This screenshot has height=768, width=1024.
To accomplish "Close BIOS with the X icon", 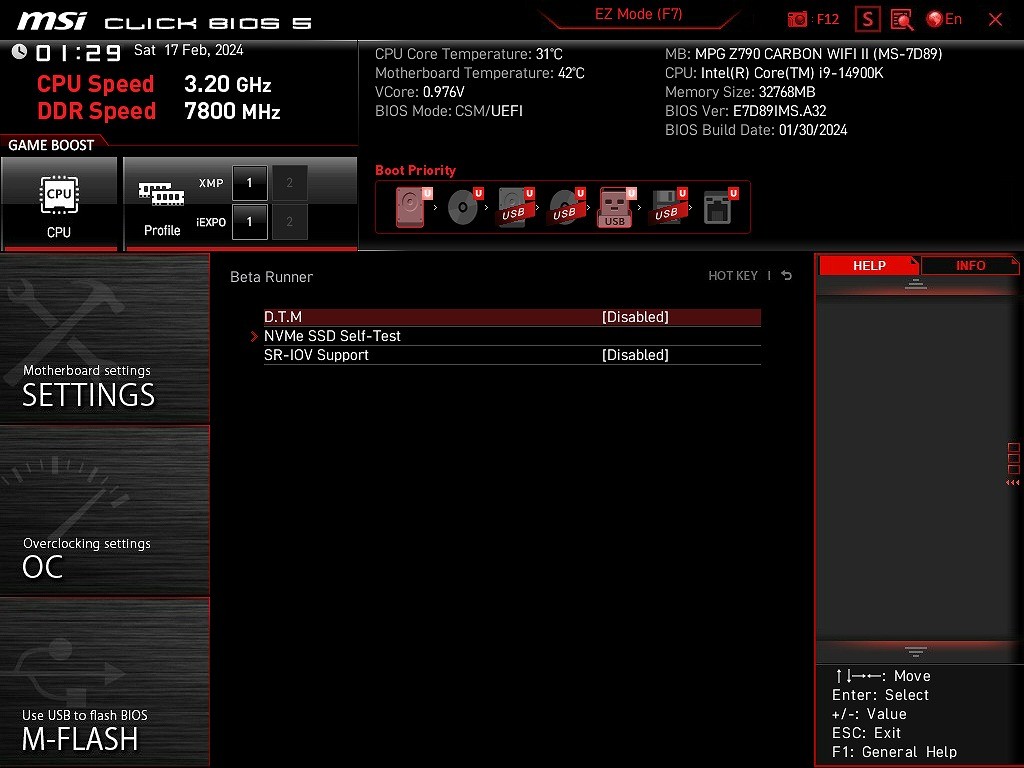I will (995, 19).
